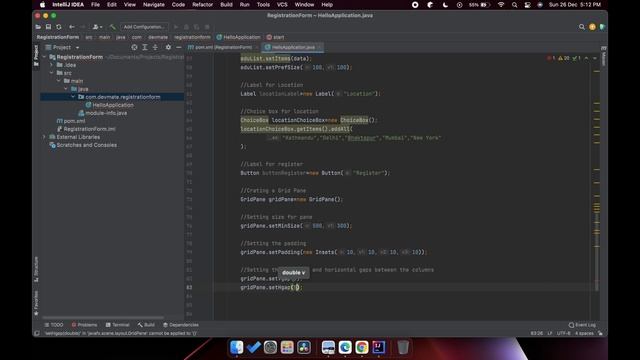This screenshot has height=360, width=640.
Task: Open Launchpad from the Dock
Action: pyautogui.click(x=287, y=347)
